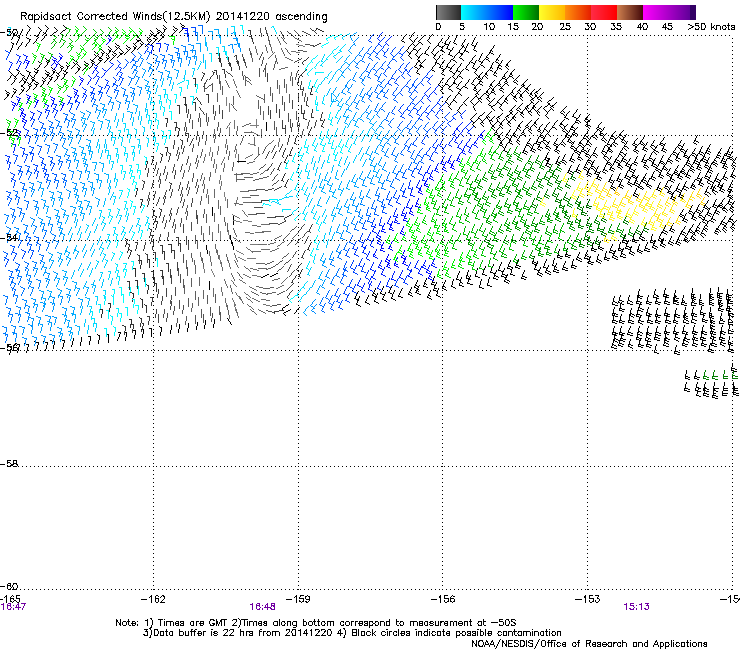Click the purple '16:47' time label
Image resolution: width=740 pixels, height=650 pixels.
13,607
